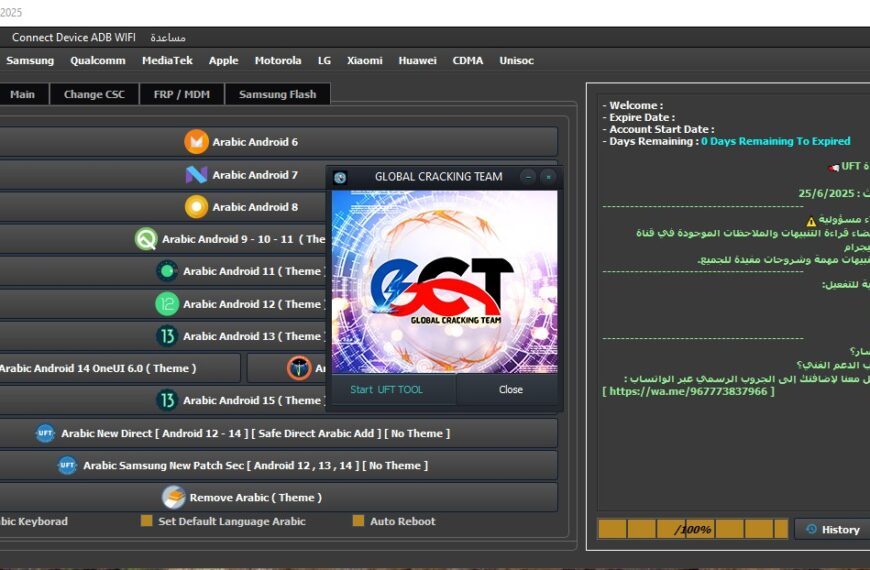Screen dimensions: 870x570
Task: Open the Samsung brand menu
Action: (30, 60)
